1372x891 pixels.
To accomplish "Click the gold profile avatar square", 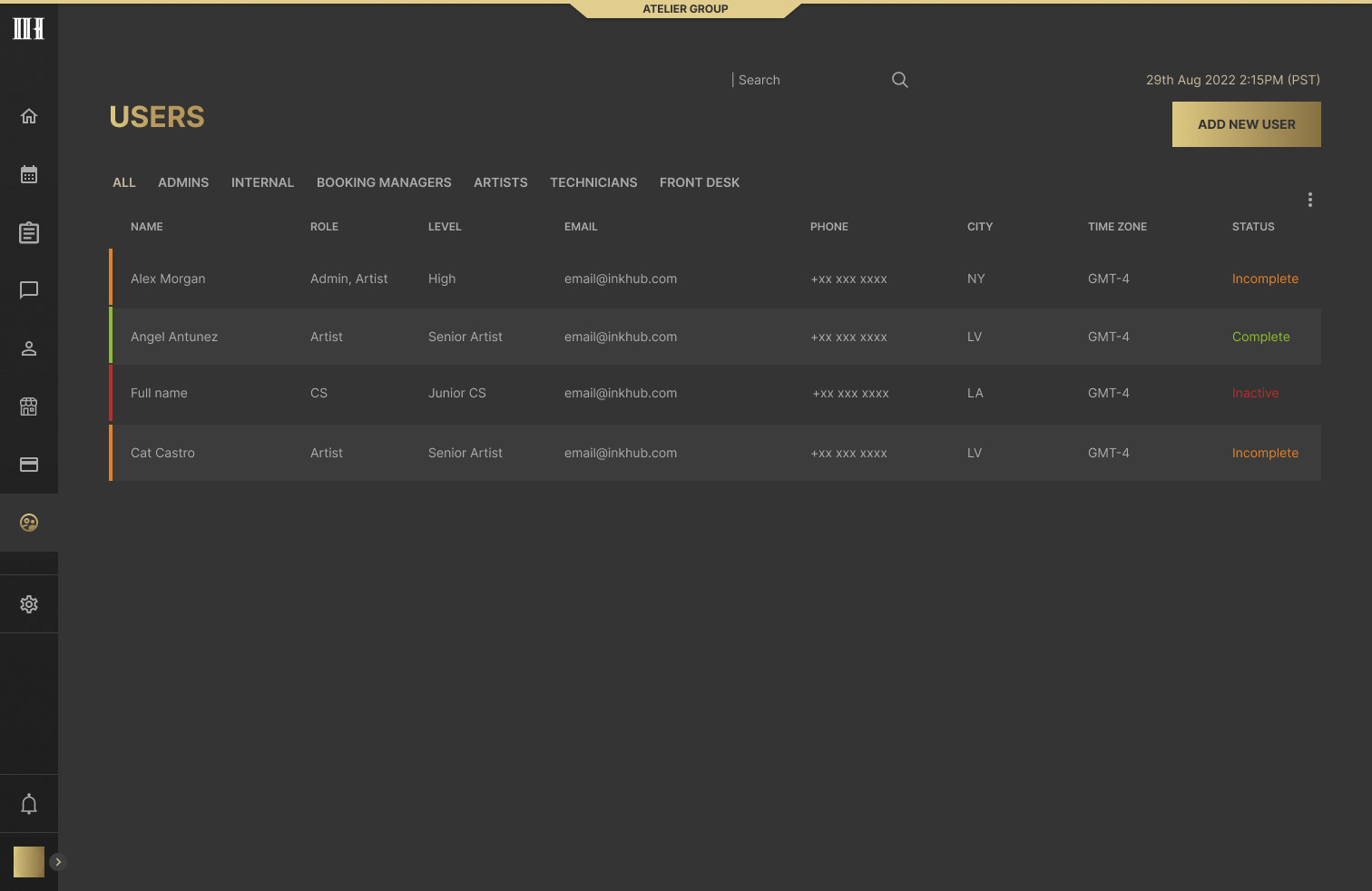I will tap(29, 862).
